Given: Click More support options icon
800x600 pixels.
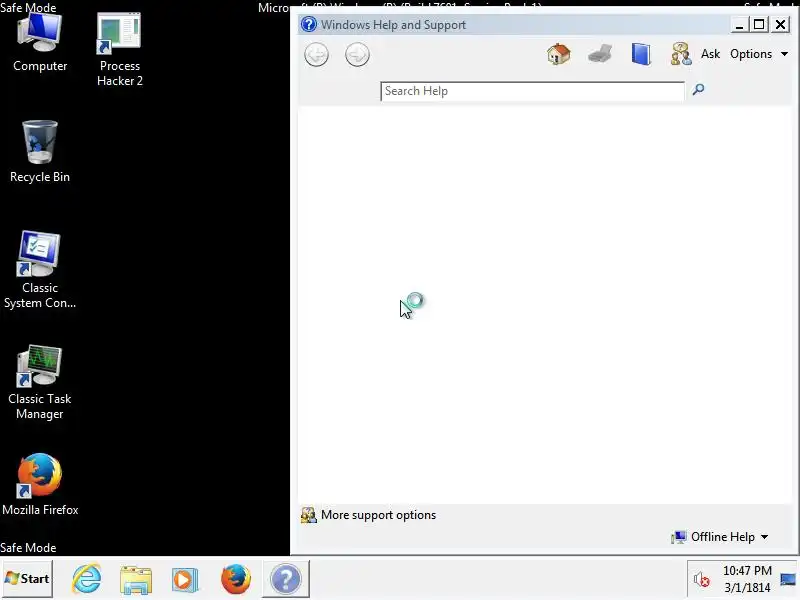Looking at the screenshot, I should click(x=309, y=515).
